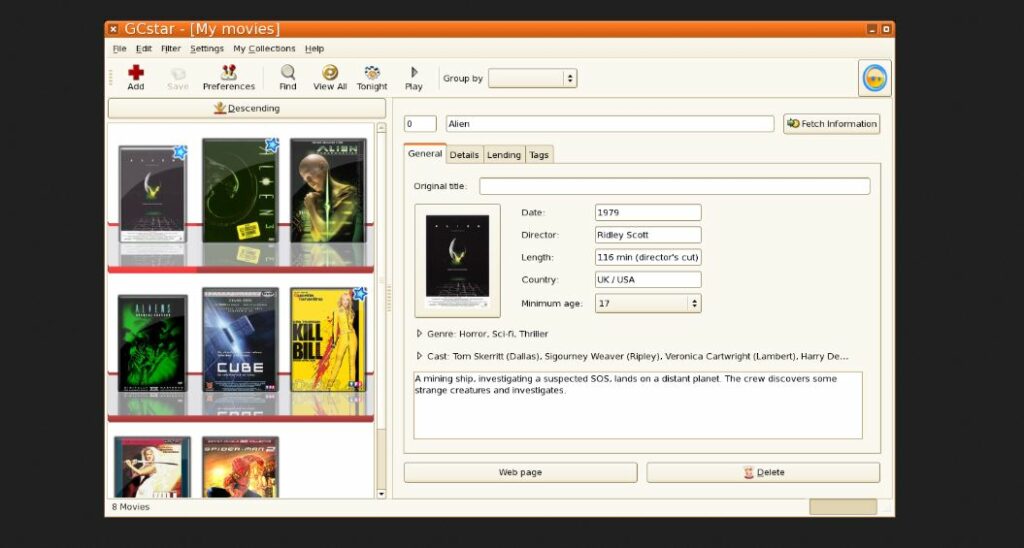The height and width of the screenshot is (548, 1024).
Task: Click the Length field showing 116 min
Action: [x=648, y=257]
